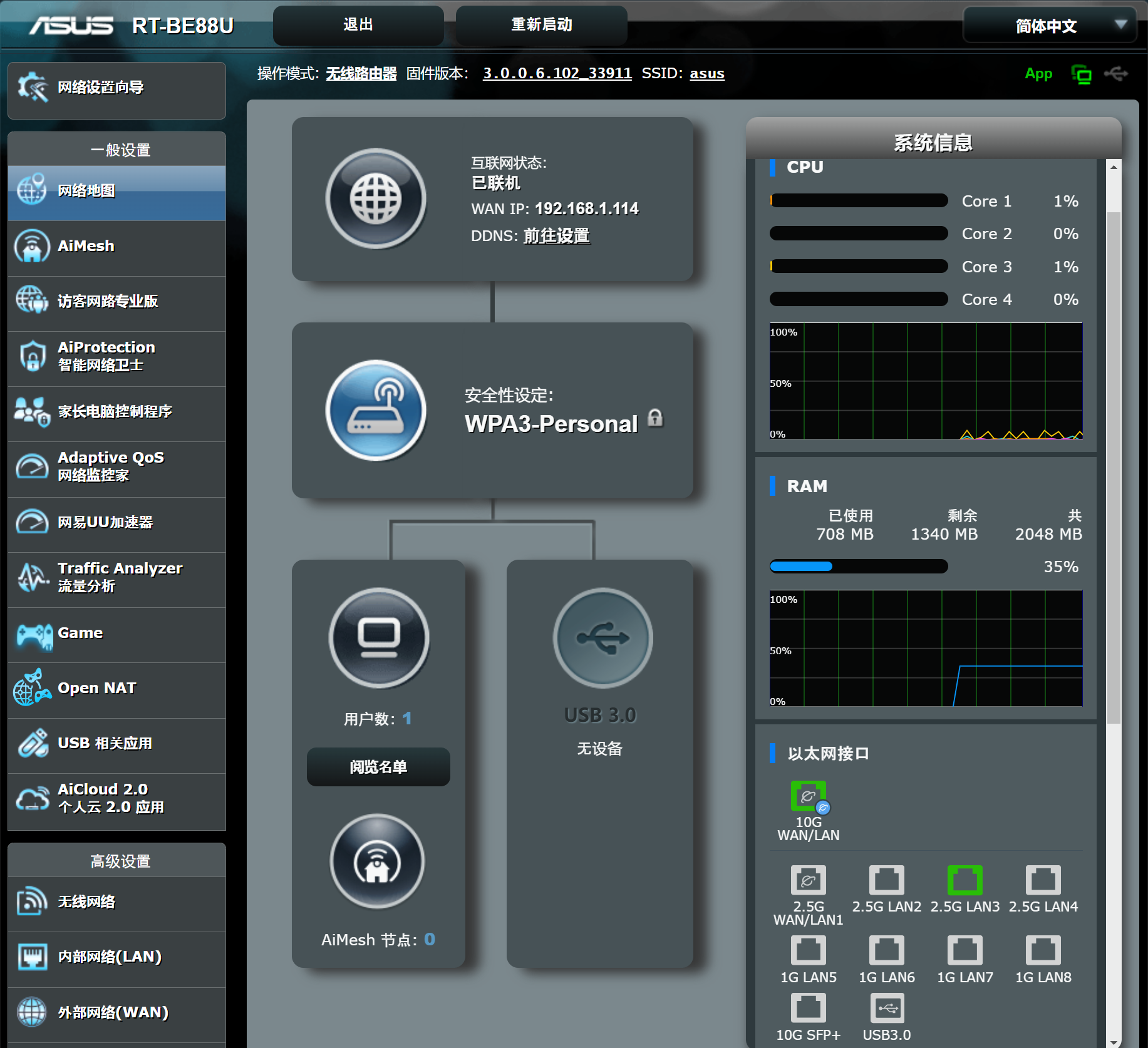The height and width of the screenshot is (1048, 1148).
Task: Click the client devices monitor icon
Action: 378,638
